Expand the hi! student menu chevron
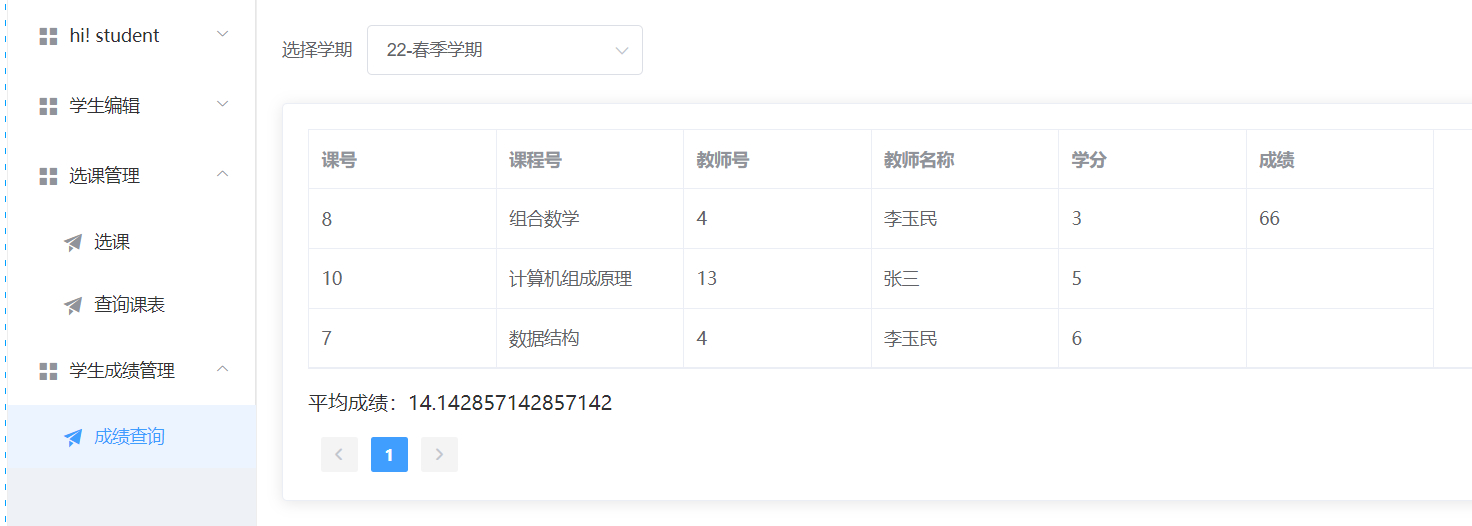 click(x=223, y=35)
